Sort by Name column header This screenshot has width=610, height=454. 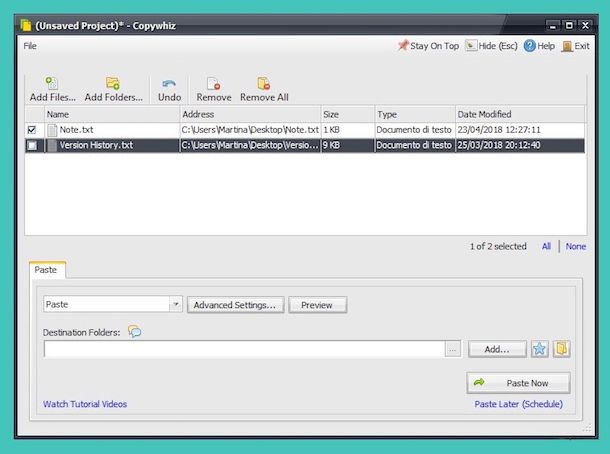[112, 114]
